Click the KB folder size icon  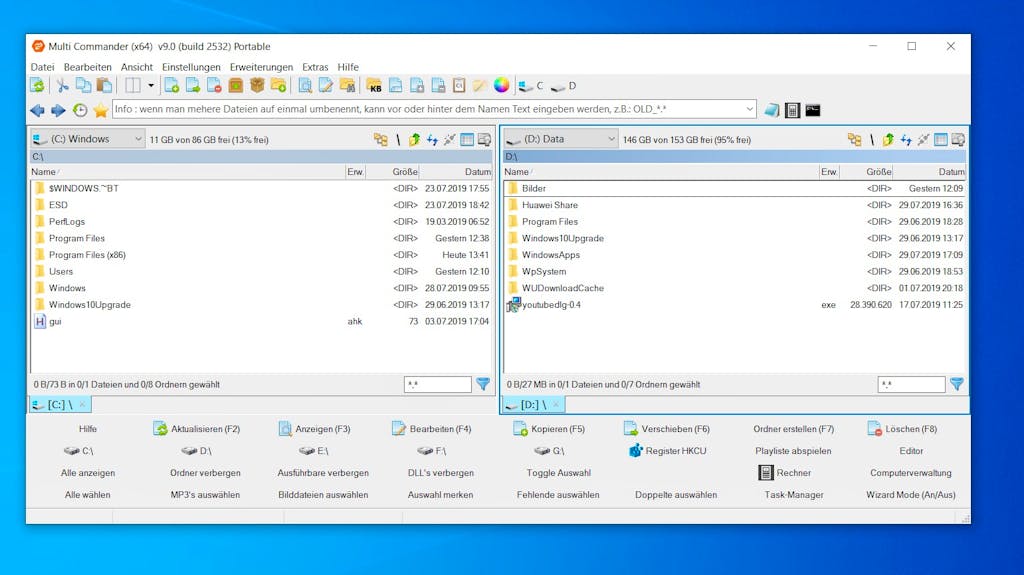tap(374, 86)
